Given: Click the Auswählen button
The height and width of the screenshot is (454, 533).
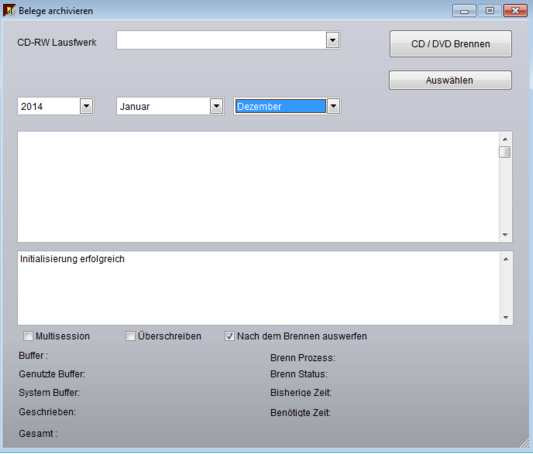Looking at the screenshot, I should [450, 80].
